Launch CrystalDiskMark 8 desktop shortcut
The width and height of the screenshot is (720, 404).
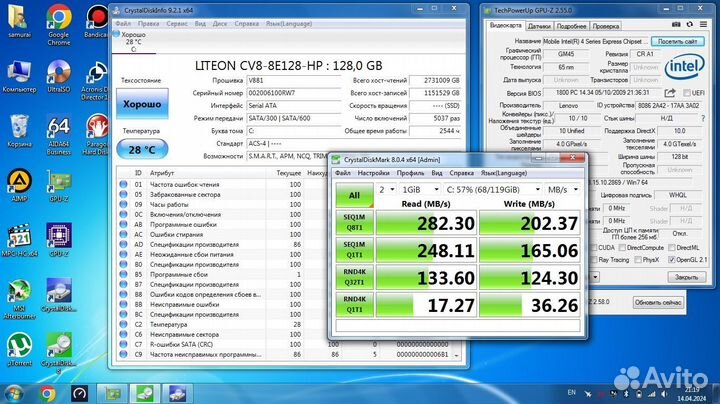(x=59, y=354)
